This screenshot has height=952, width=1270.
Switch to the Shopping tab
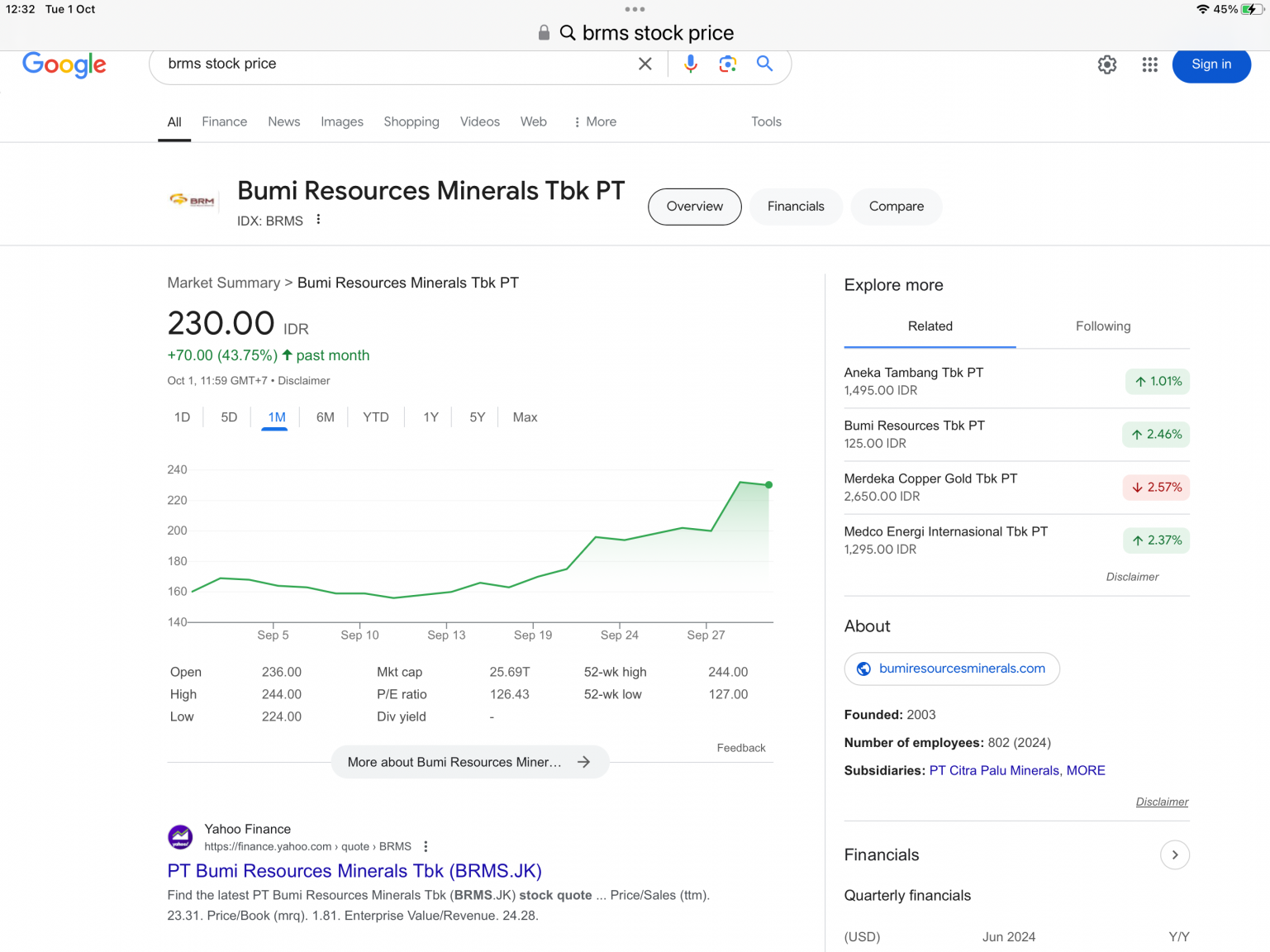pyautogui.click(x=411, y=121)
